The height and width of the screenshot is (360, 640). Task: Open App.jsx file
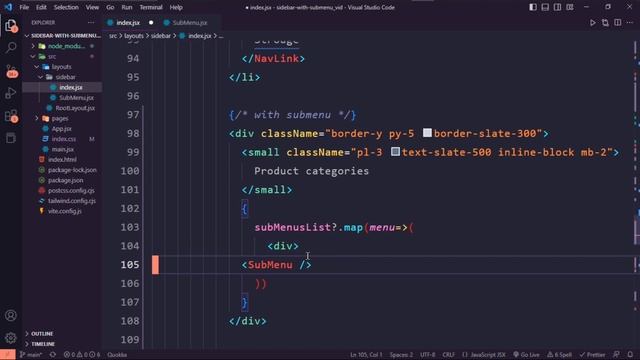click(x=61, y=129)
